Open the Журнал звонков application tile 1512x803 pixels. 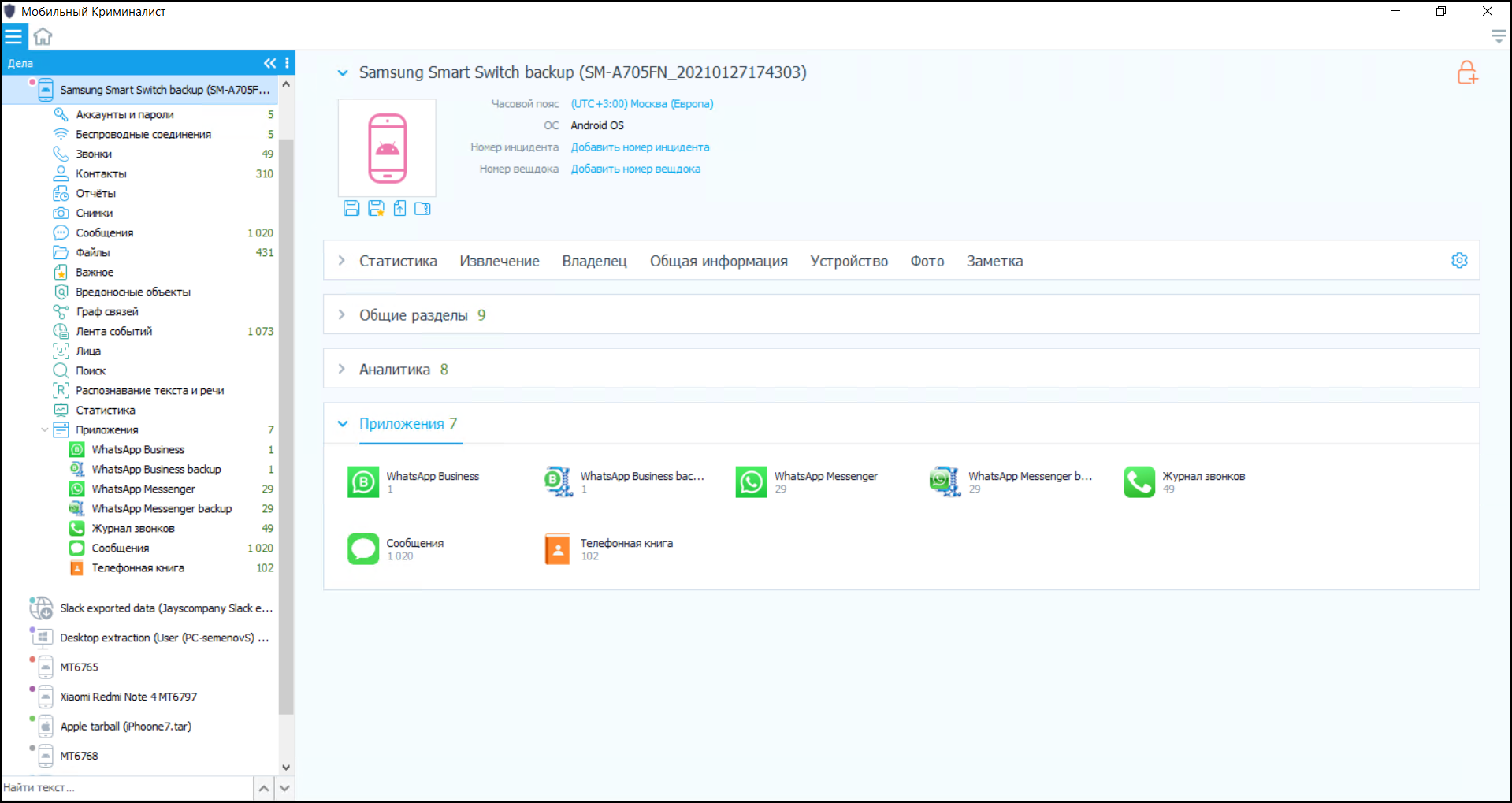pyautogui.click(x=1185, y=482)
